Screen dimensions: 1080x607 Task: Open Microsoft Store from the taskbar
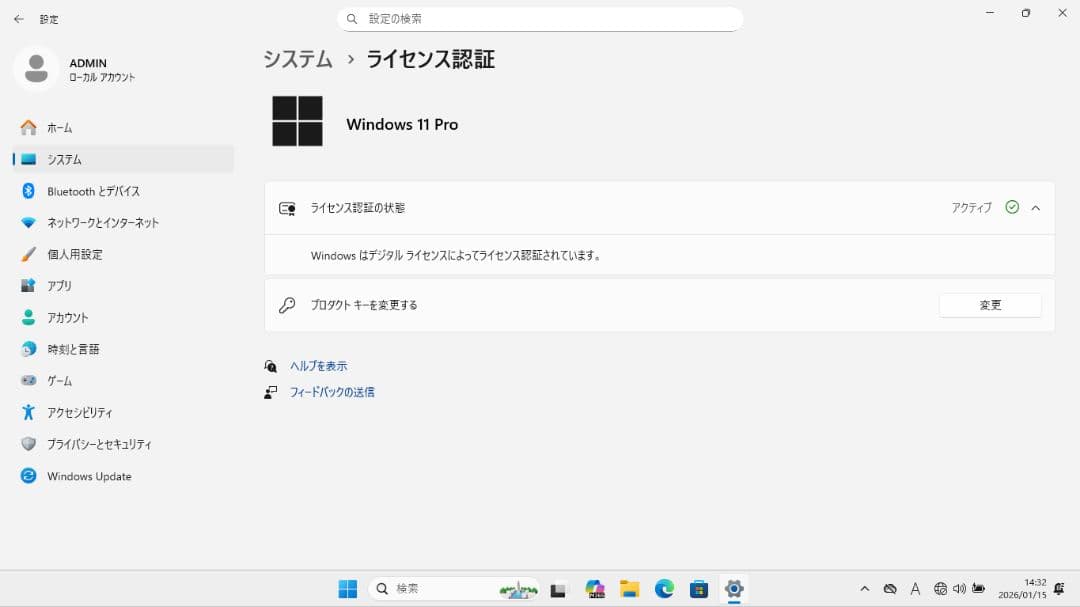(700, 589)
